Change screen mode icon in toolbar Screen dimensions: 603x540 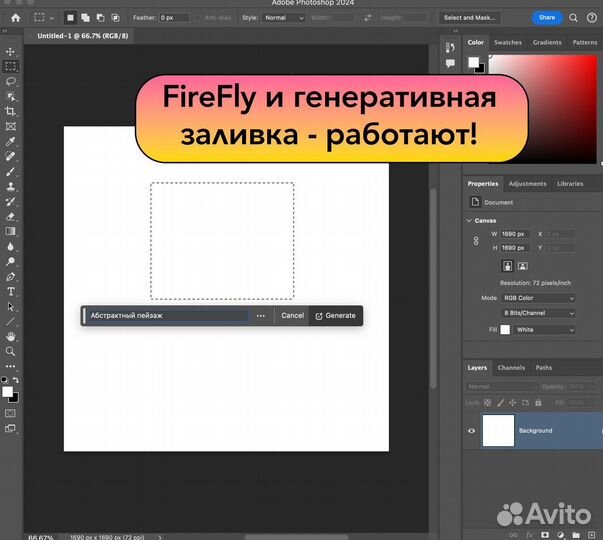pyautogui.click(x=10, y=428)
